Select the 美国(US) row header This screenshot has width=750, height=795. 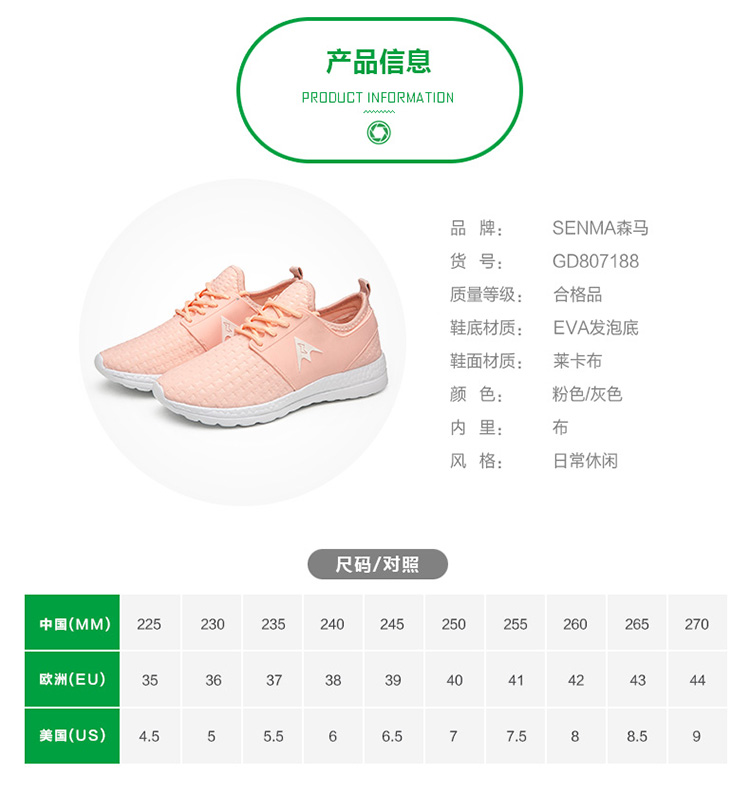tap(72, 736)
